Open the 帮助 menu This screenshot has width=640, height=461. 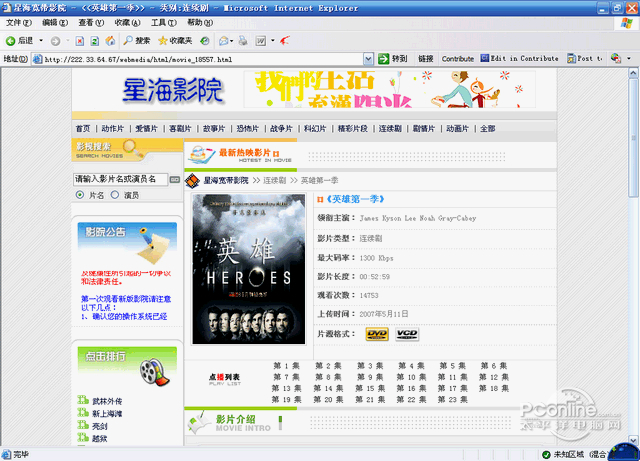click(x=200, y=22)
